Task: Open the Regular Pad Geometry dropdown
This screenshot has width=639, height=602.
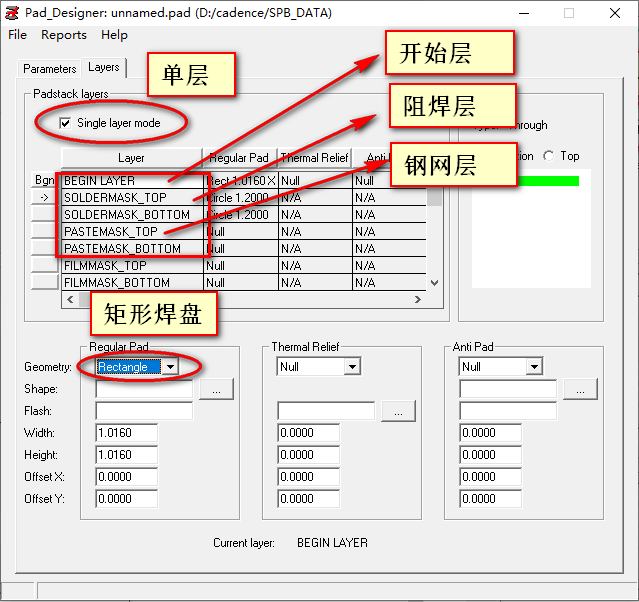Action: point(170,367)
